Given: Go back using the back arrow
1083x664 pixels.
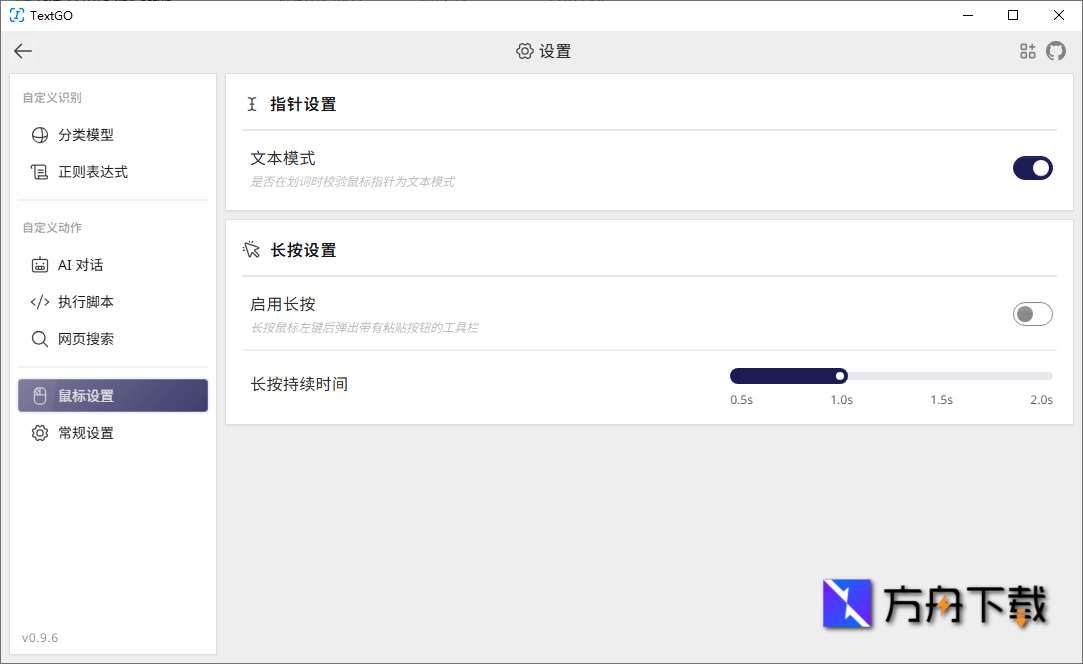Looking at the screenshot, I should (22, 51).
